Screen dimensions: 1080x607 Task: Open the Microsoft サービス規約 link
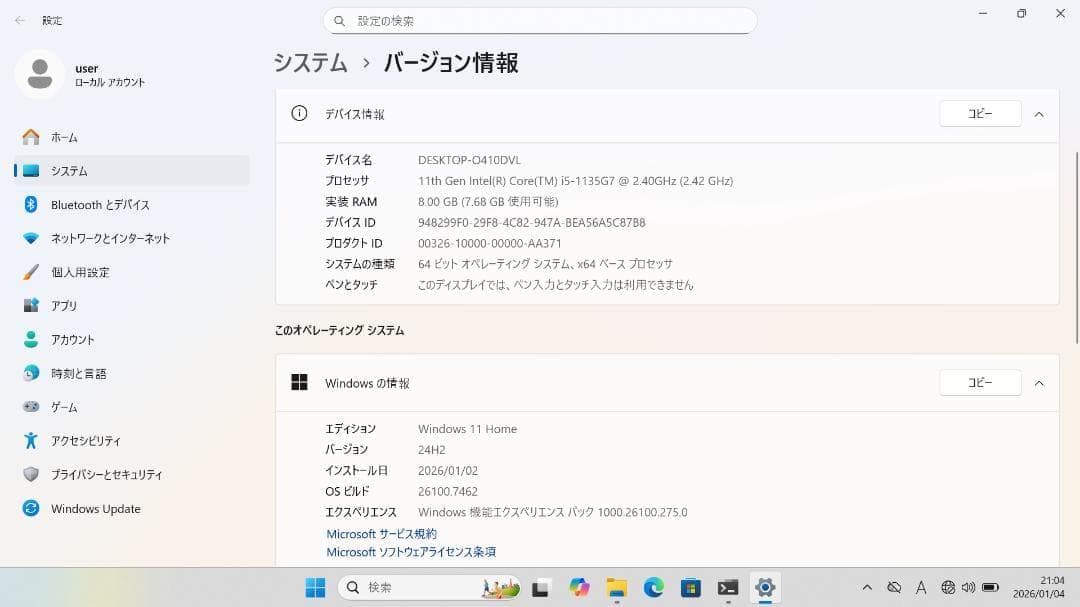[x=380, y=533]
